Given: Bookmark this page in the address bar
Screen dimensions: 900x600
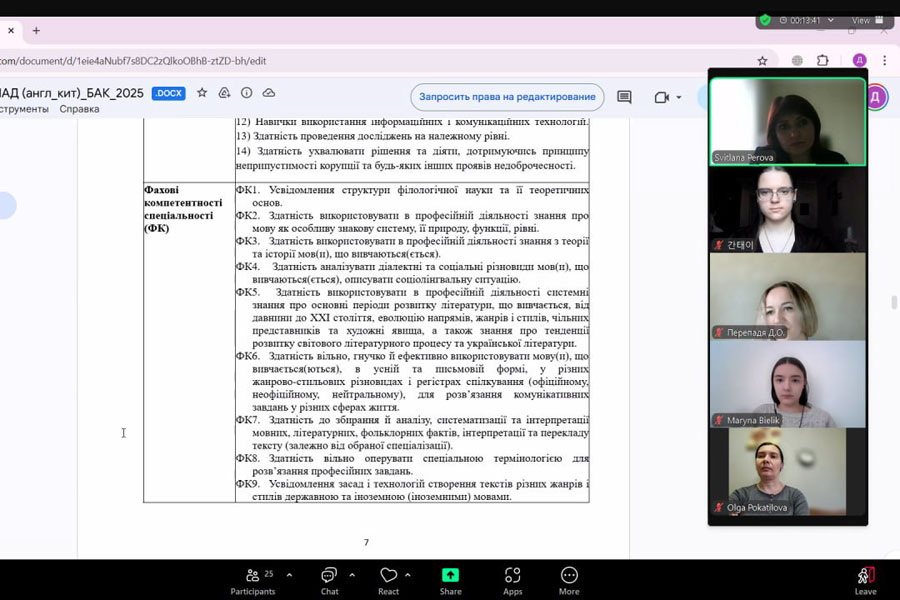Looking at the screenshot, I should pyautogui.click(x=762, y=60).
